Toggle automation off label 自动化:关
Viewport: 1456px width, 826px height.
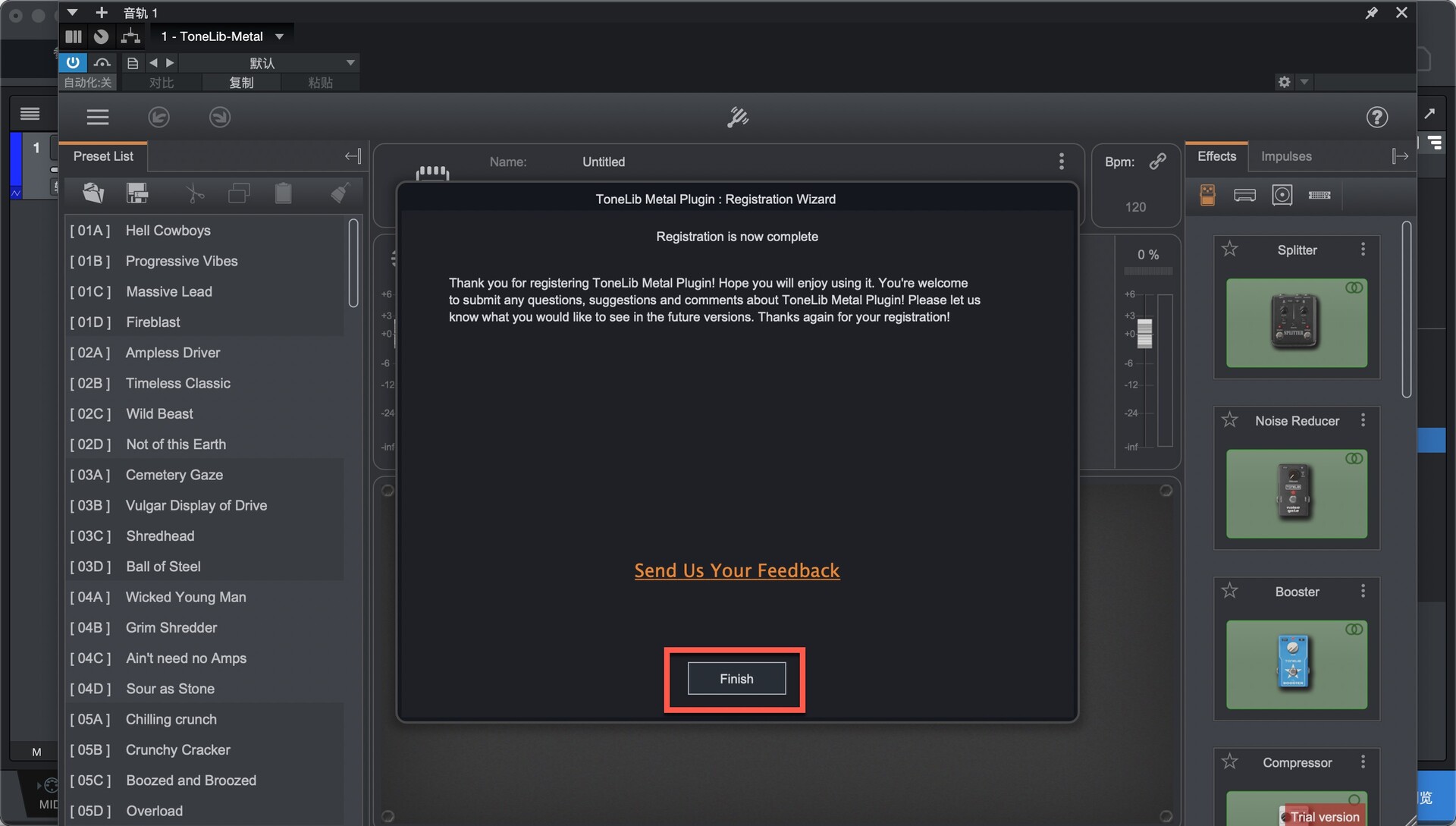(x=88, y=83)
